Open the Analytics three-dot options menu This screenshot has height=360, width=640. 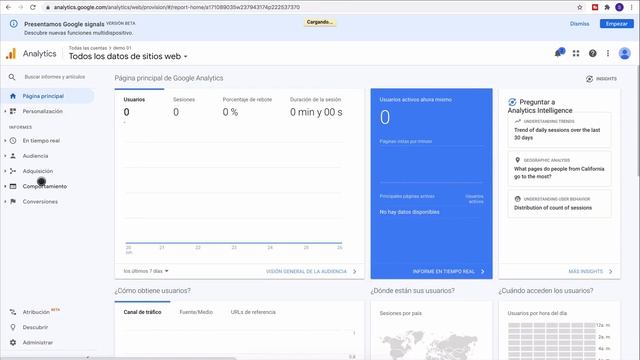tap(608, 53)
